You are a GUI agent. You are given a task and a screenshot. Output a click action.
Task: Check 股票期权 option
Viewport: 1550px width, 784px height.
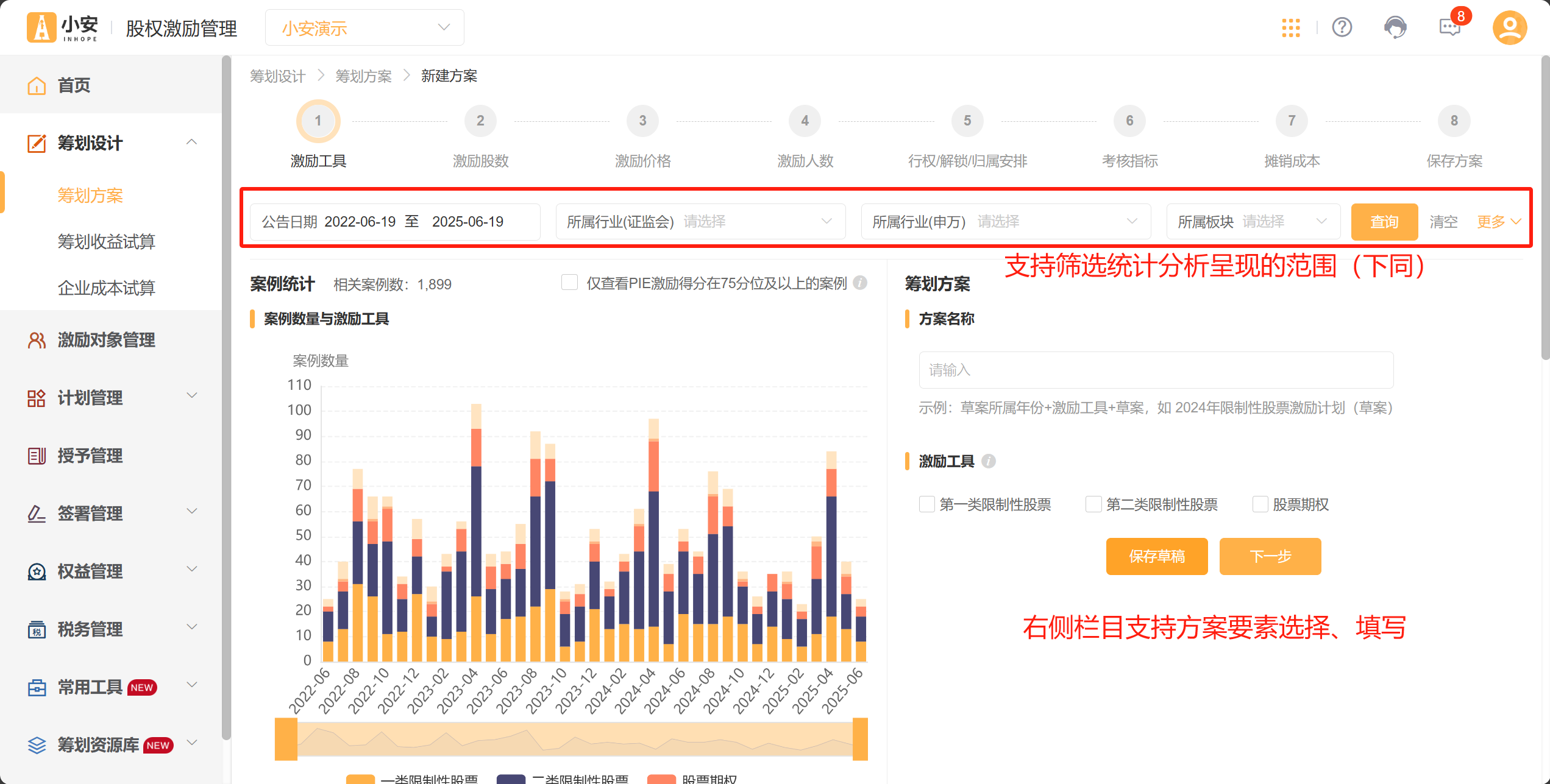[x=1260, y=504]
